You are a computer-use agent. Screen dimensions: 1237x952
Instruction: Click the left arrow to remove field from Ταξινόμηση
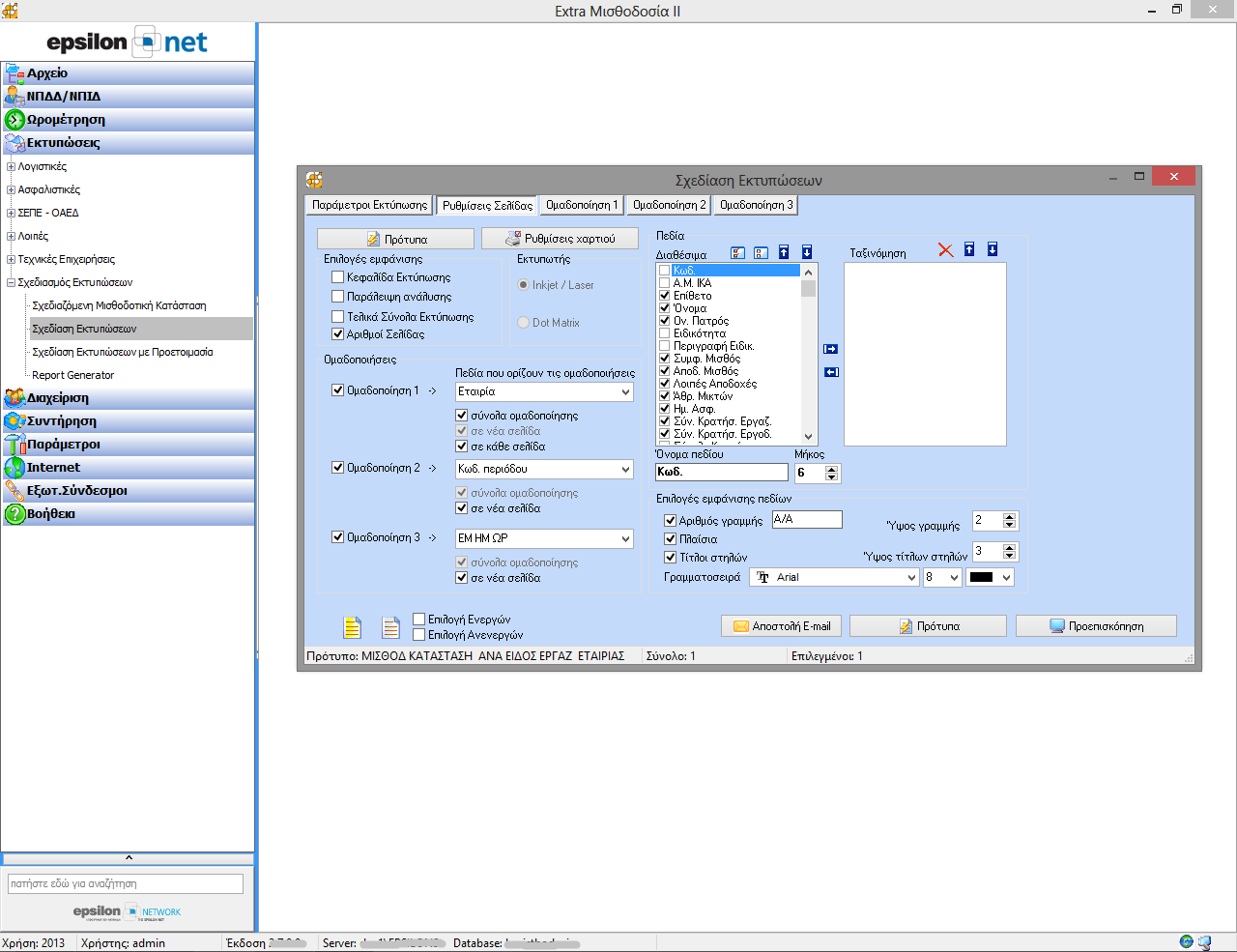tap(830, 372)
